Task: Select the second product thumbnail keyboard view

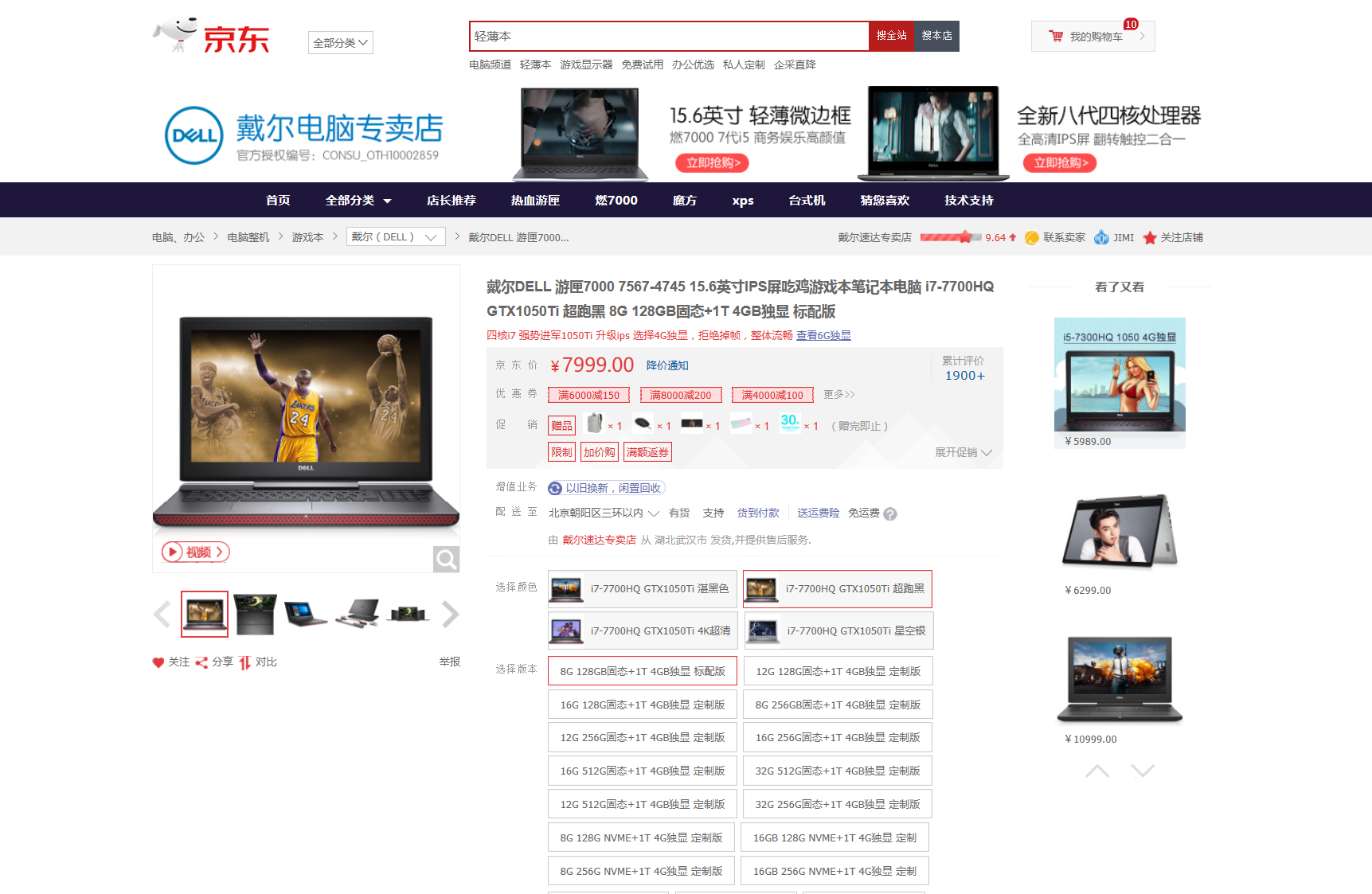Action: click(255, 614)
